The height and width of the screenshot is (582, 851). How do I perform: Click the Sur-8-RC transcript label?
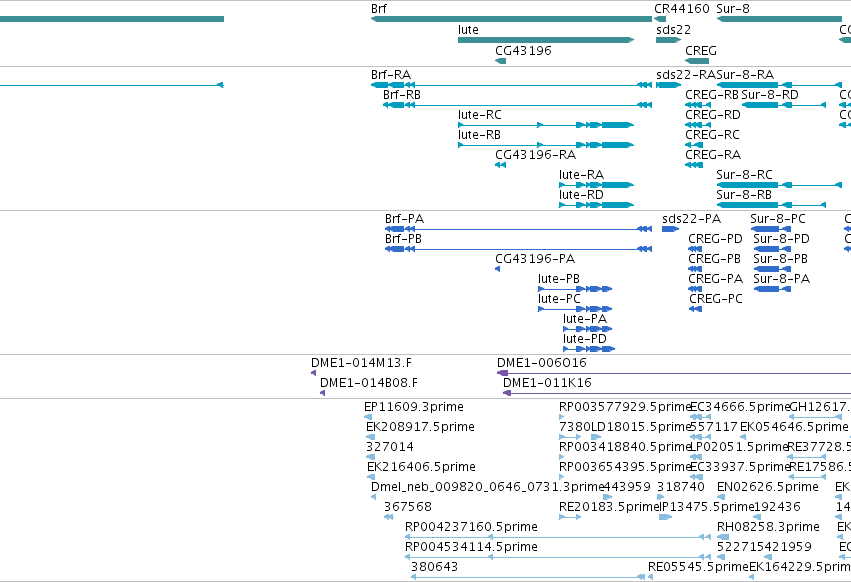tap(744, 175)
